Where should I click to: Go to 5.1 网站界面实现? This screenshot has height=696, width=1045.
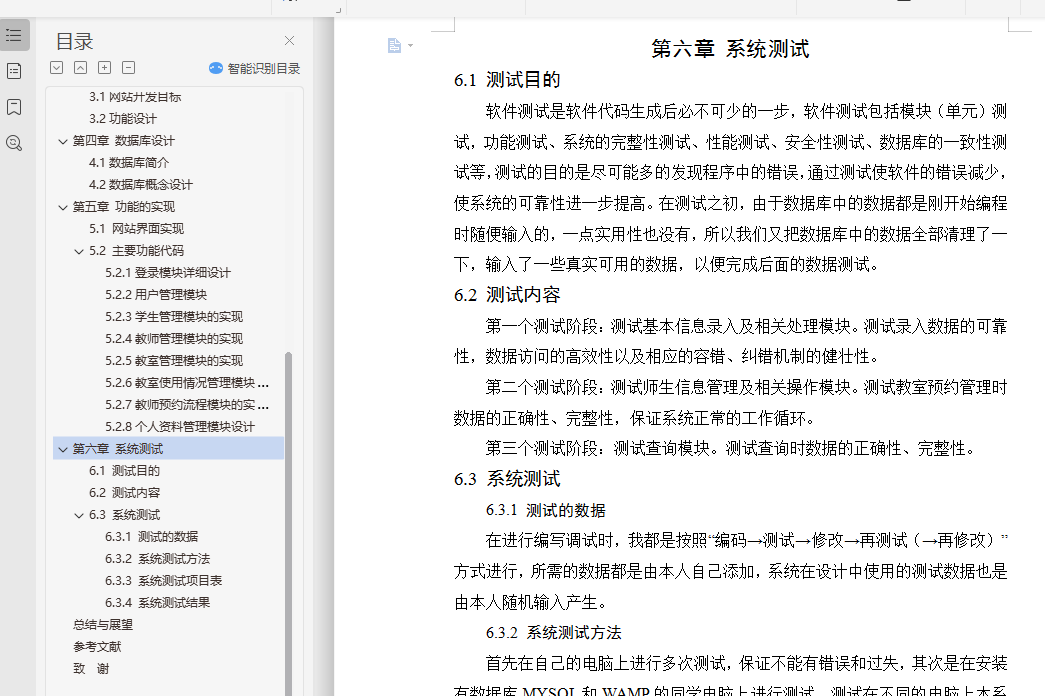tap(137, 229)
